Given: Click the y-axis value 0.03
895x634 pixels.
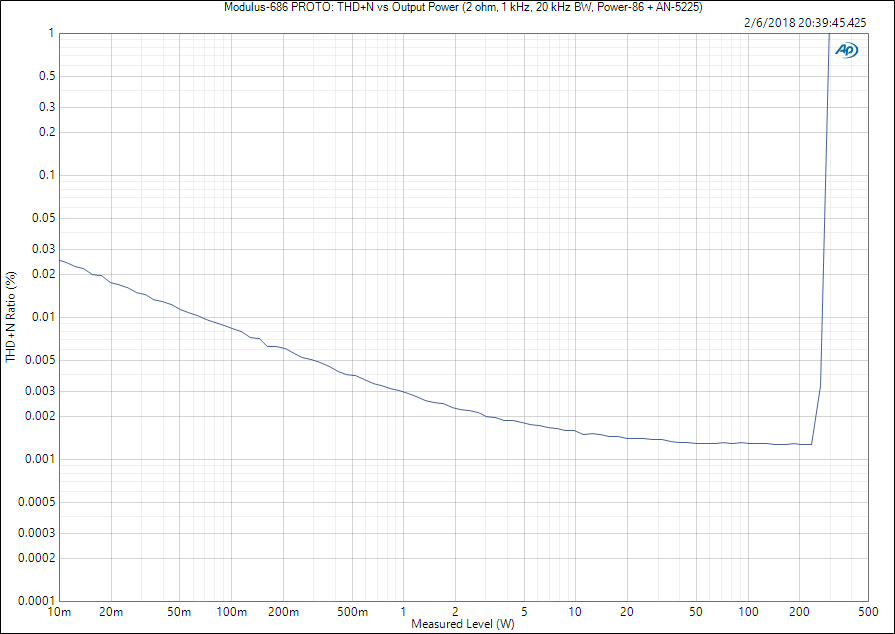Looking at the screenshot, I should 45,249.
